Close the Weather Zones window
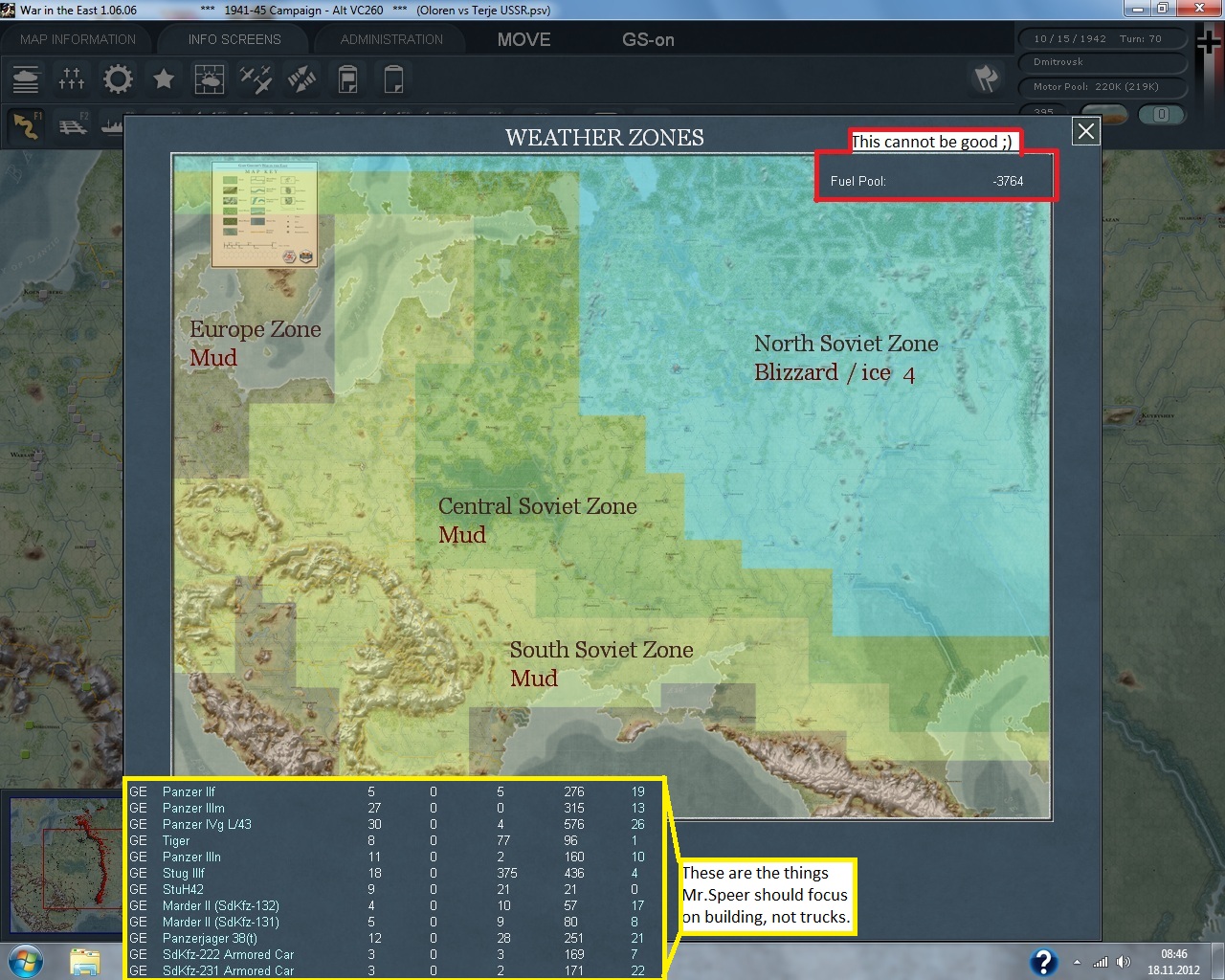Screen dimensions: 1225x980 [x=1085, y=132]
